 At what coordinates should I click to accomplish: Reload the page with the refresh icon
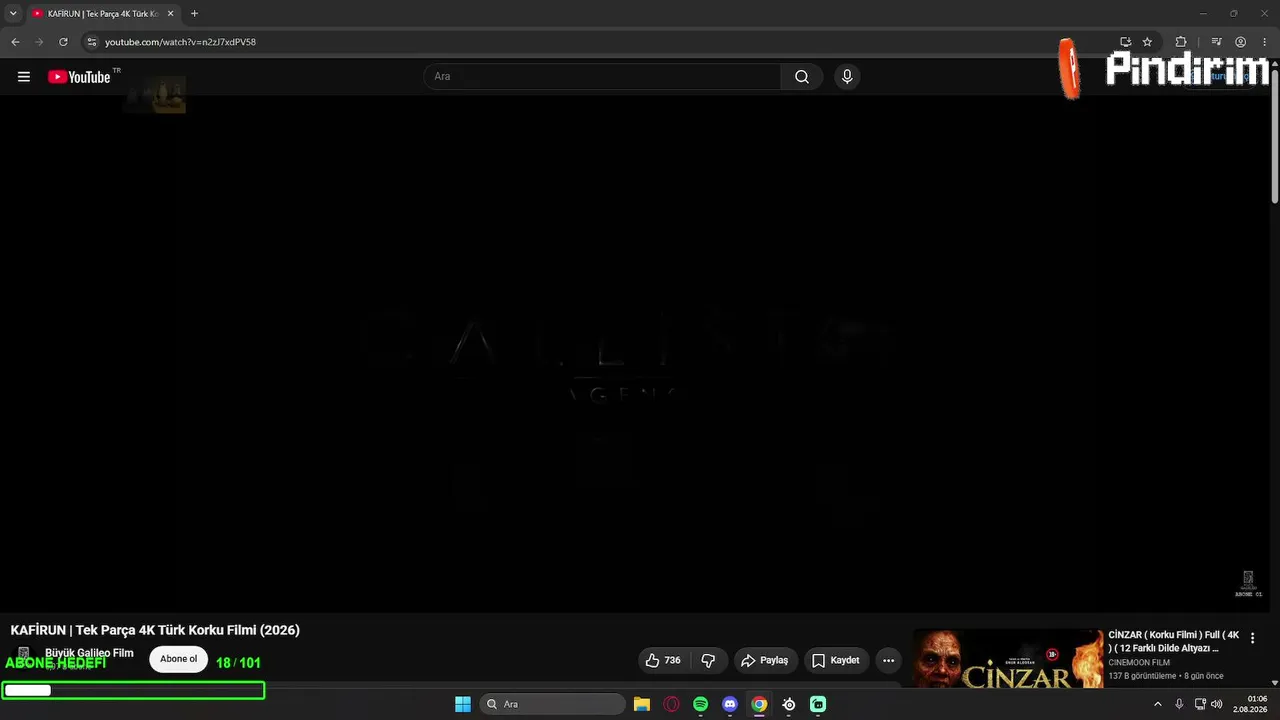tap(63, 42)
